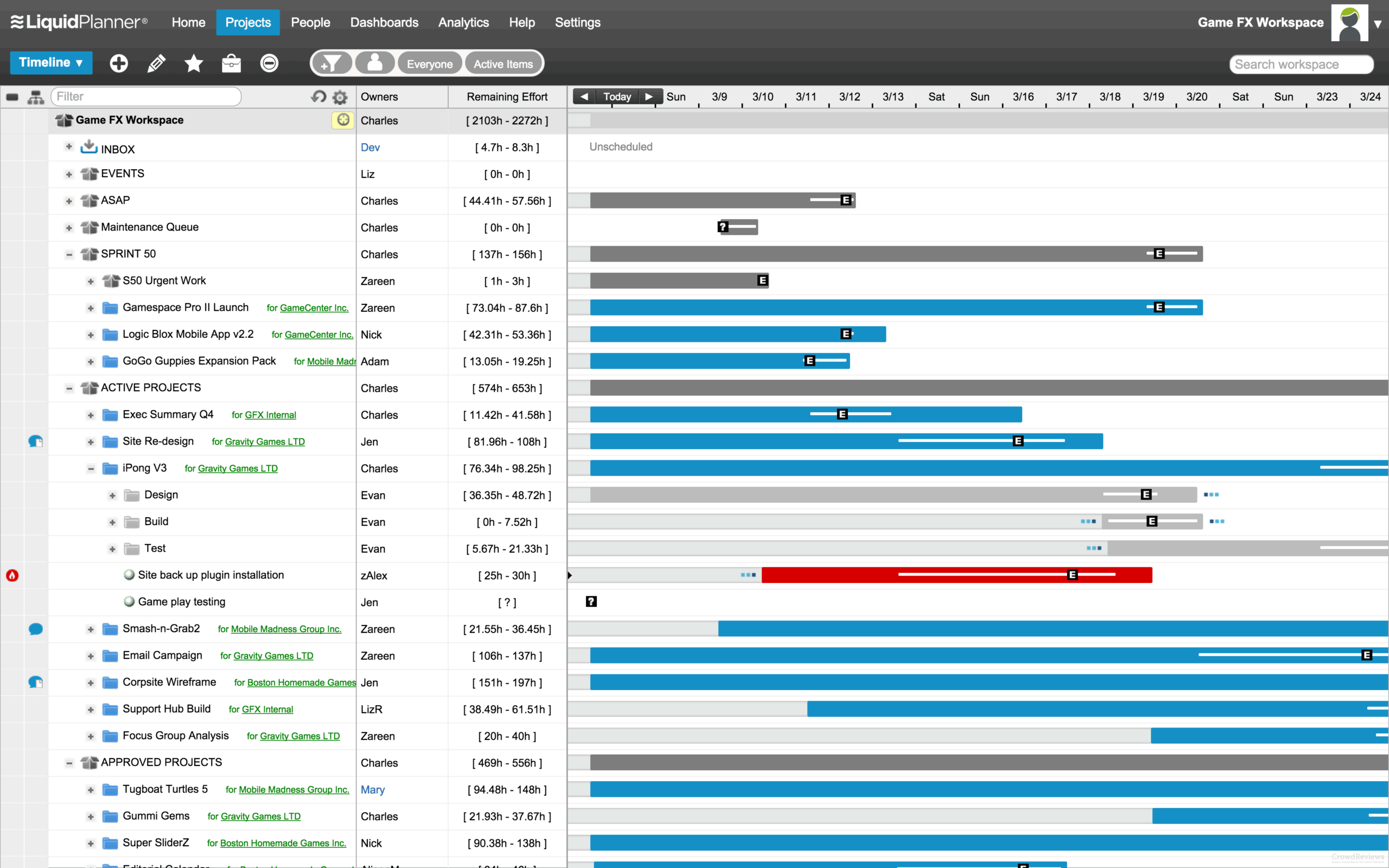The width and height of the screenshot is (1389, 868).
Task: Click the Add item plus icon
Action: click(119, 63)
